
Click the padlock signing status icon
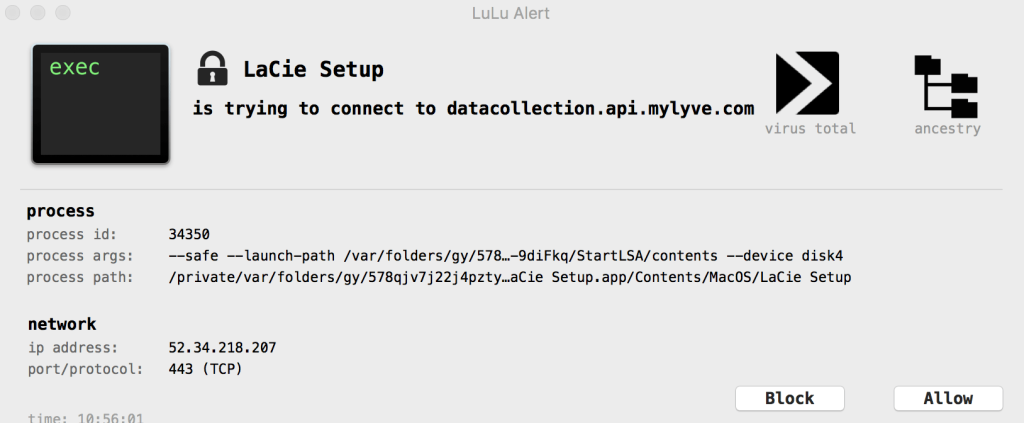point(212,70)
